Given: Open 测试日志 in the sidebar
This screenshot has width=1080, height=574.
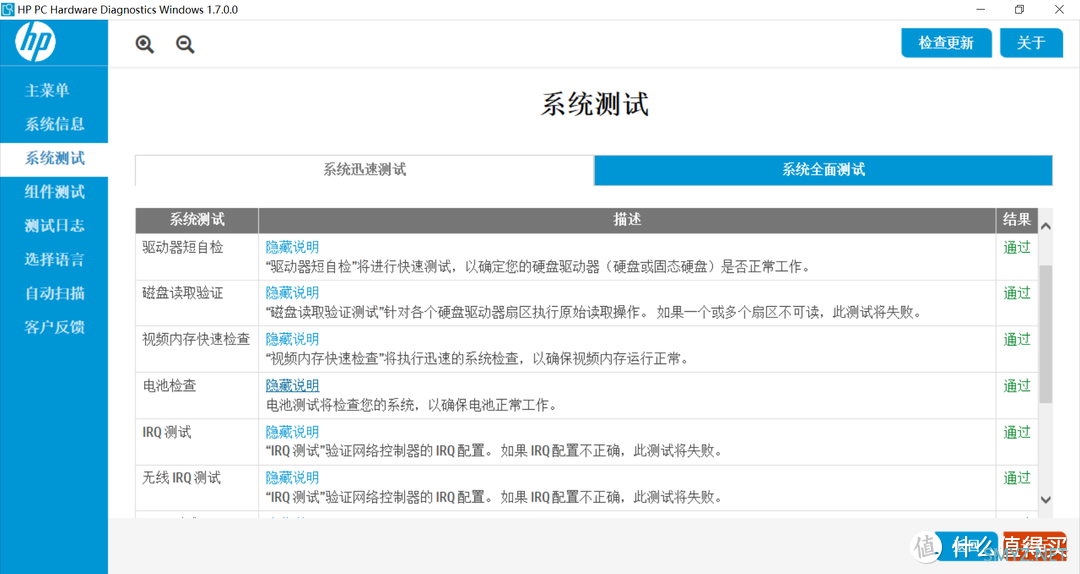Looking at the screenshot, I should click(54, 225).
